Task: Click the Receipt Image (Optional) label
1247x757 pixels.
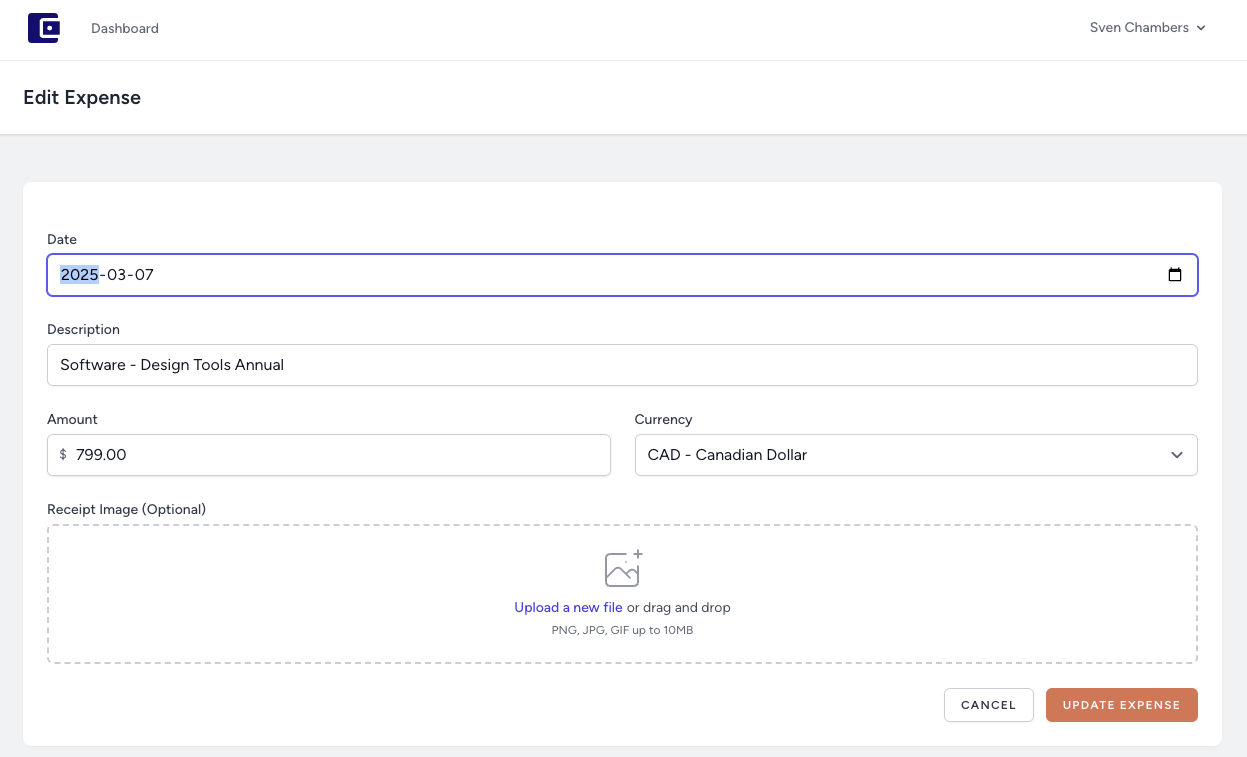Action: point(127,509)
